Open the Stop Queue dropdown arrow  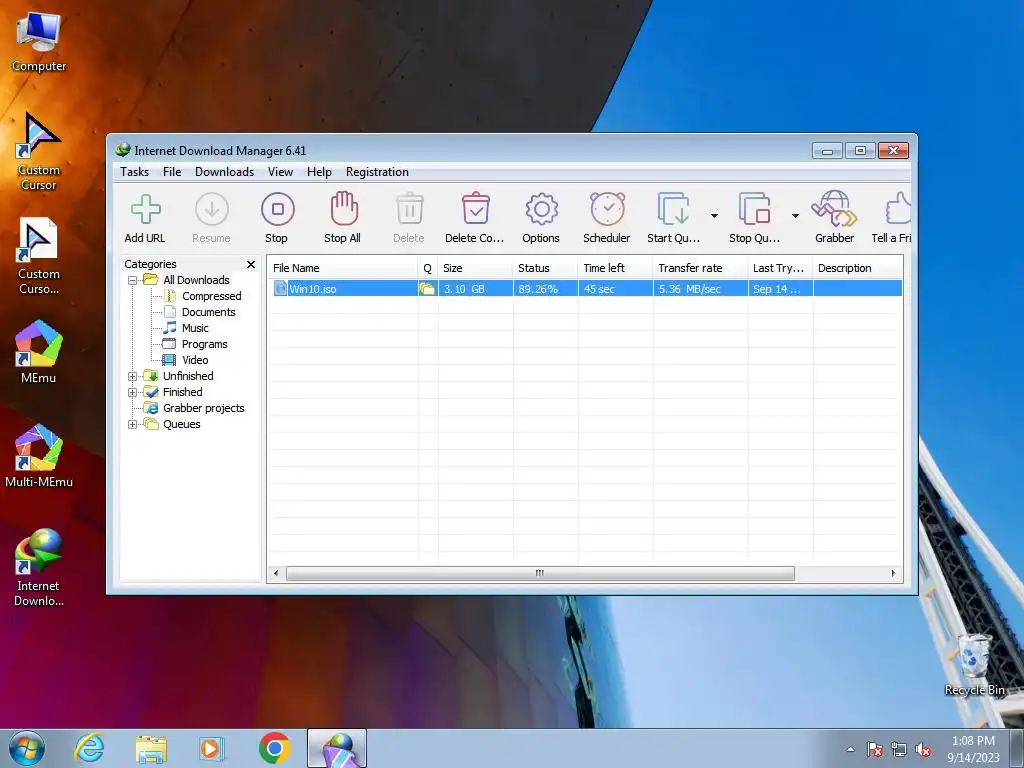795,216
